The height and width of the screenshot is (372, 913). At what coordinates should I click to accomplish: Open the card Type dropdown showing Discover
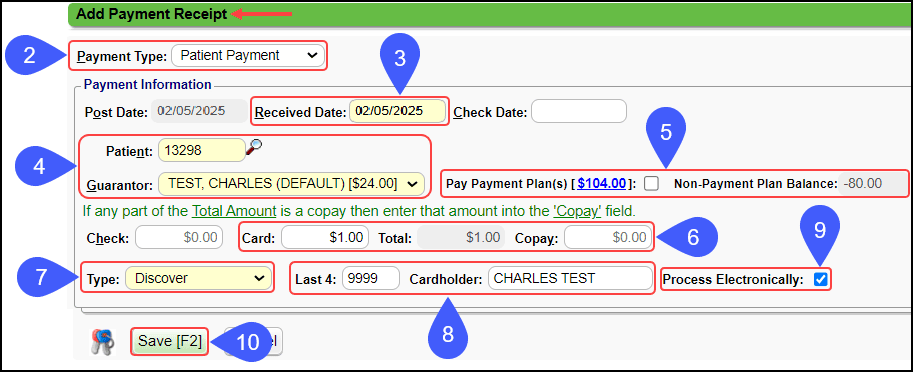[199, 278]
